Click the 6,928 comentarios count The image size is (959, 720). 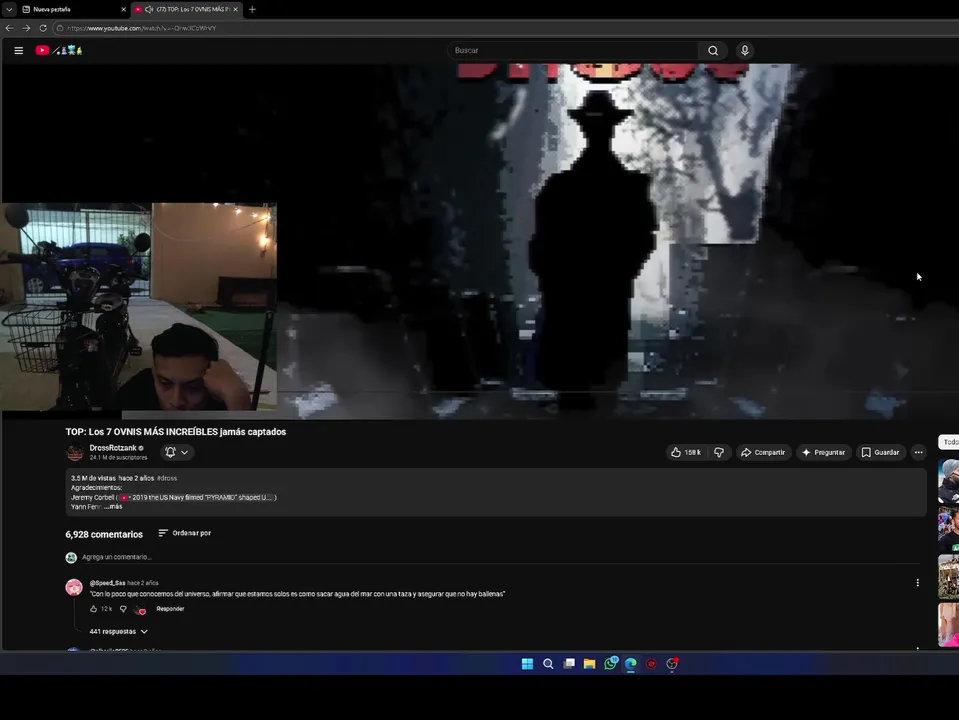104,535
